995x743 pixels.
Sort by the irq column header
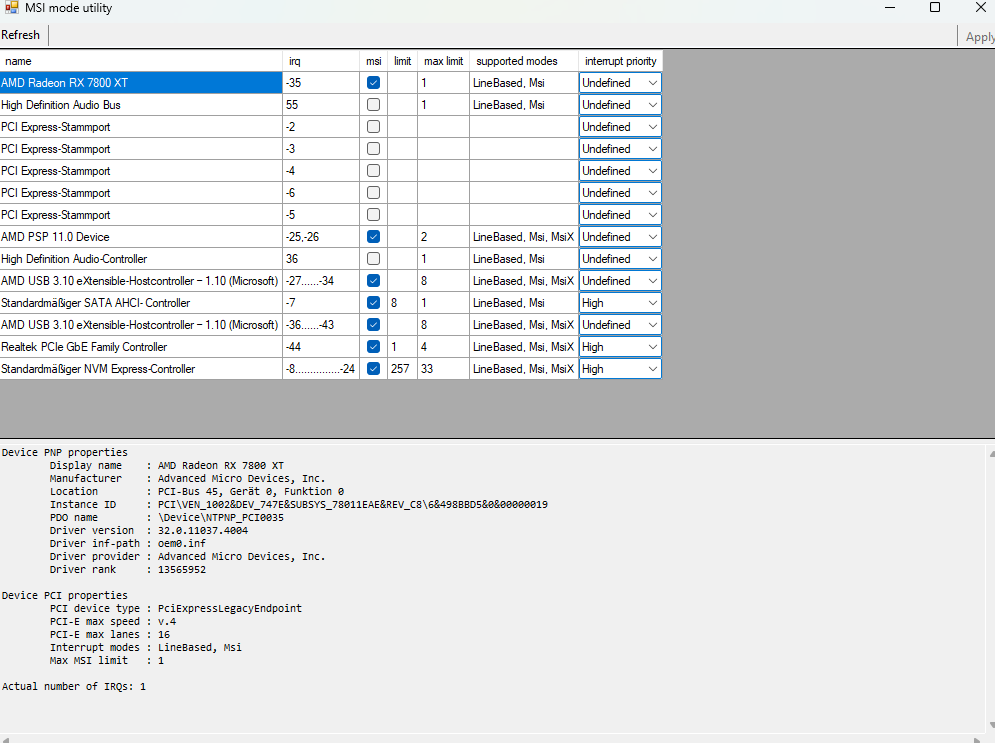click(x=321, y=61)
